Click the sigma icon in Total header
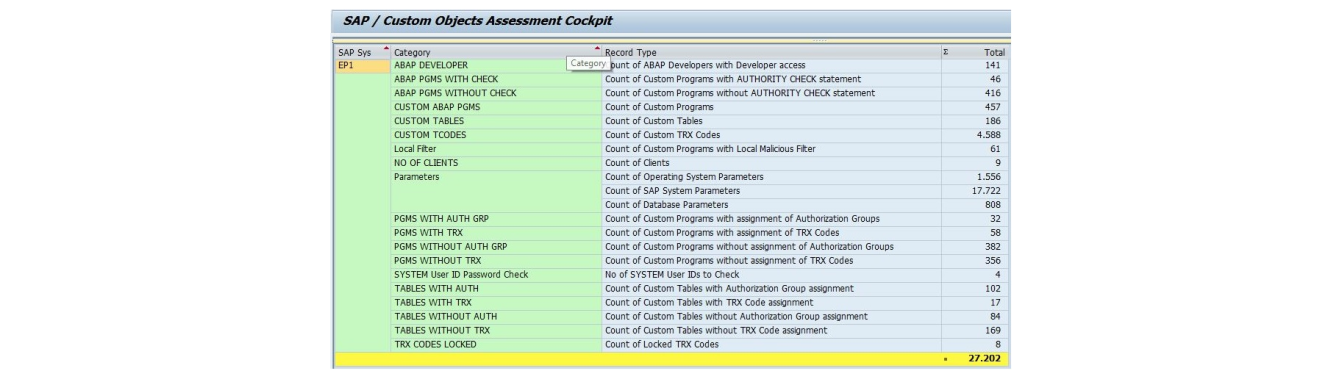 [x=946, y=52]
